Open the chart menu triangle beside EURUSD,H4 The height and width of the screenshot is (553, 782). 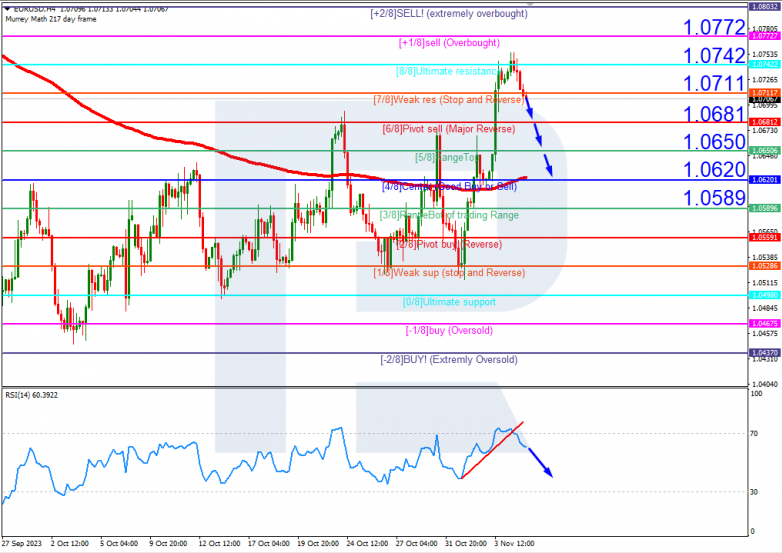pos(8,9)
